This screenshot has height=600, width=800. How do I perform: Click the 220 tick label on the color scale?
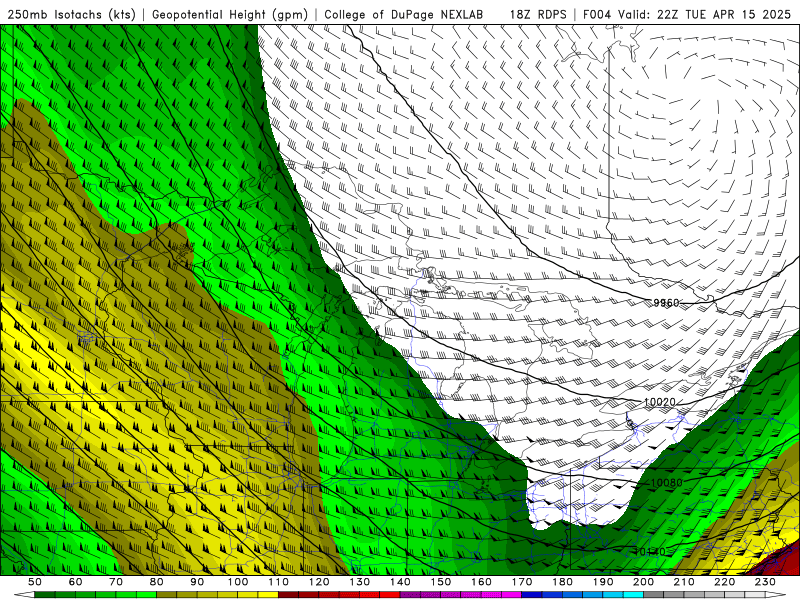tap(724, 582)
